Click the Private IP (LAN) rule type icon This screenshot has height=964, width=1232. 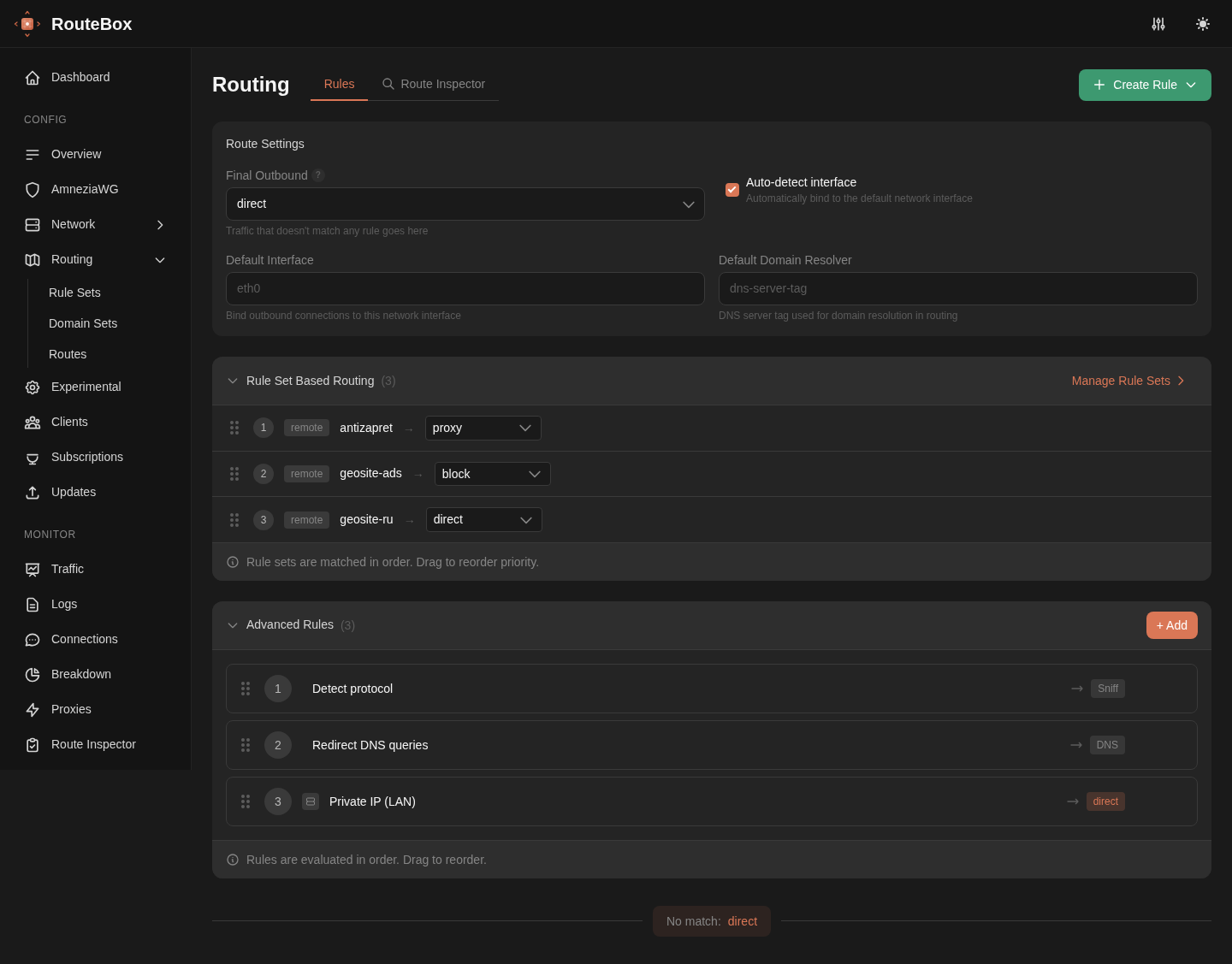point(311,801)
